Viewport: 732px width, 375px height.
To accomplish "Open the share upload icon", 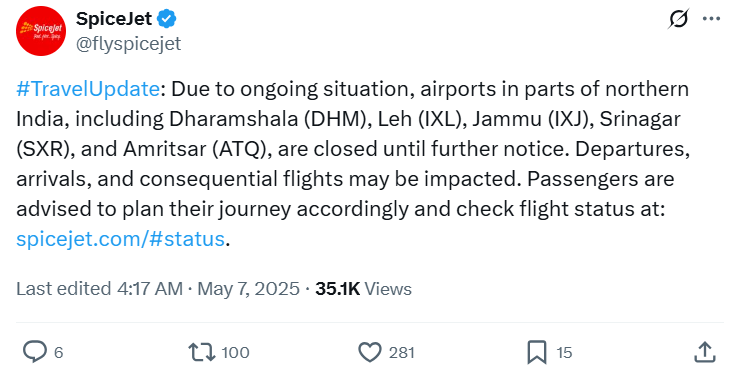I will point(704,352).
